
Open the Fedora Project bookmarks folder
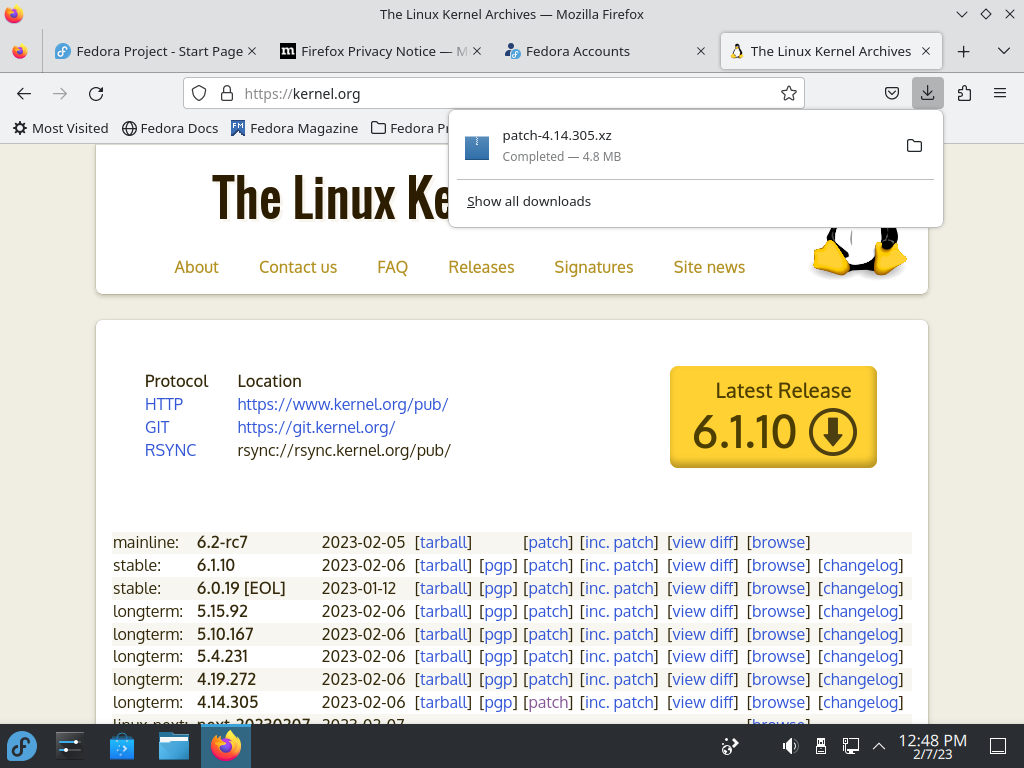(410, 128)
